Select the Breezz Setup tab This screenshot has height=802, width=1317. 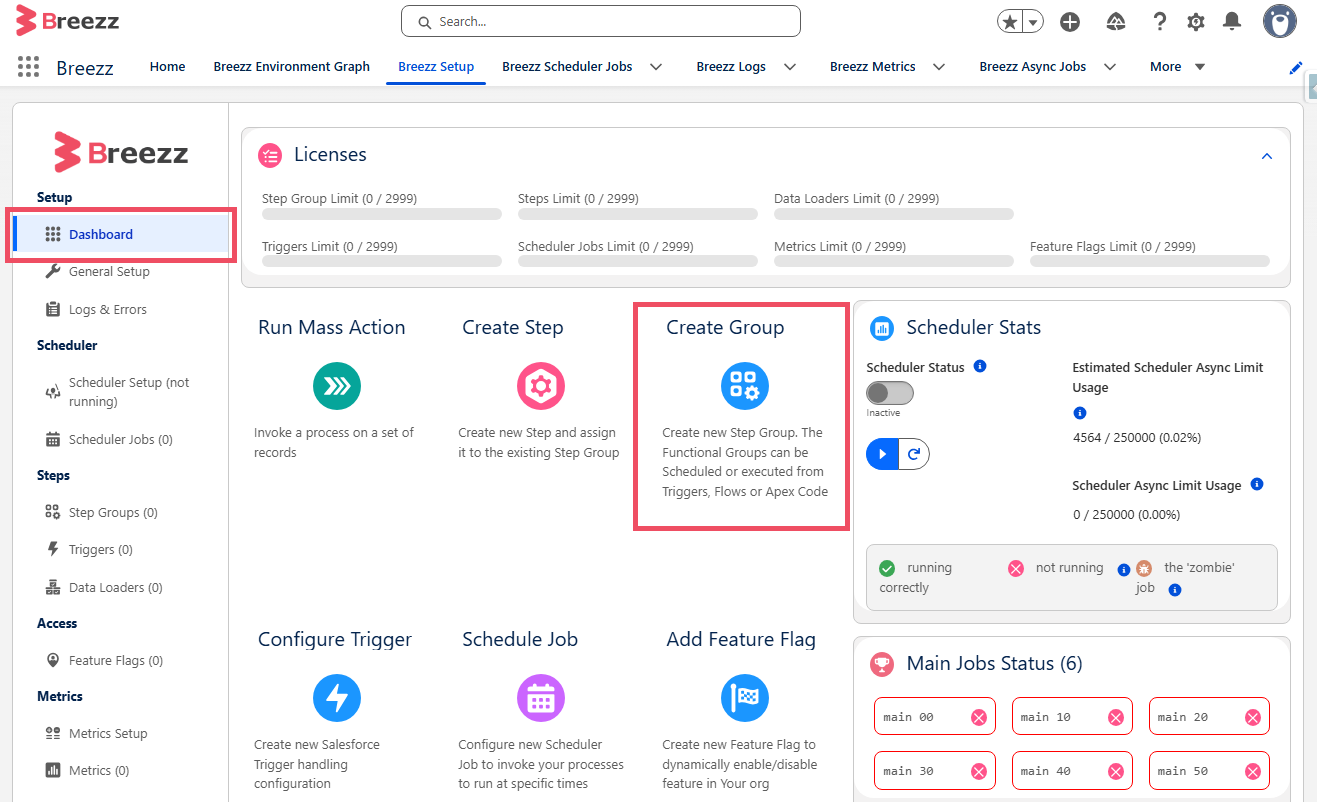tap(436, 67)
